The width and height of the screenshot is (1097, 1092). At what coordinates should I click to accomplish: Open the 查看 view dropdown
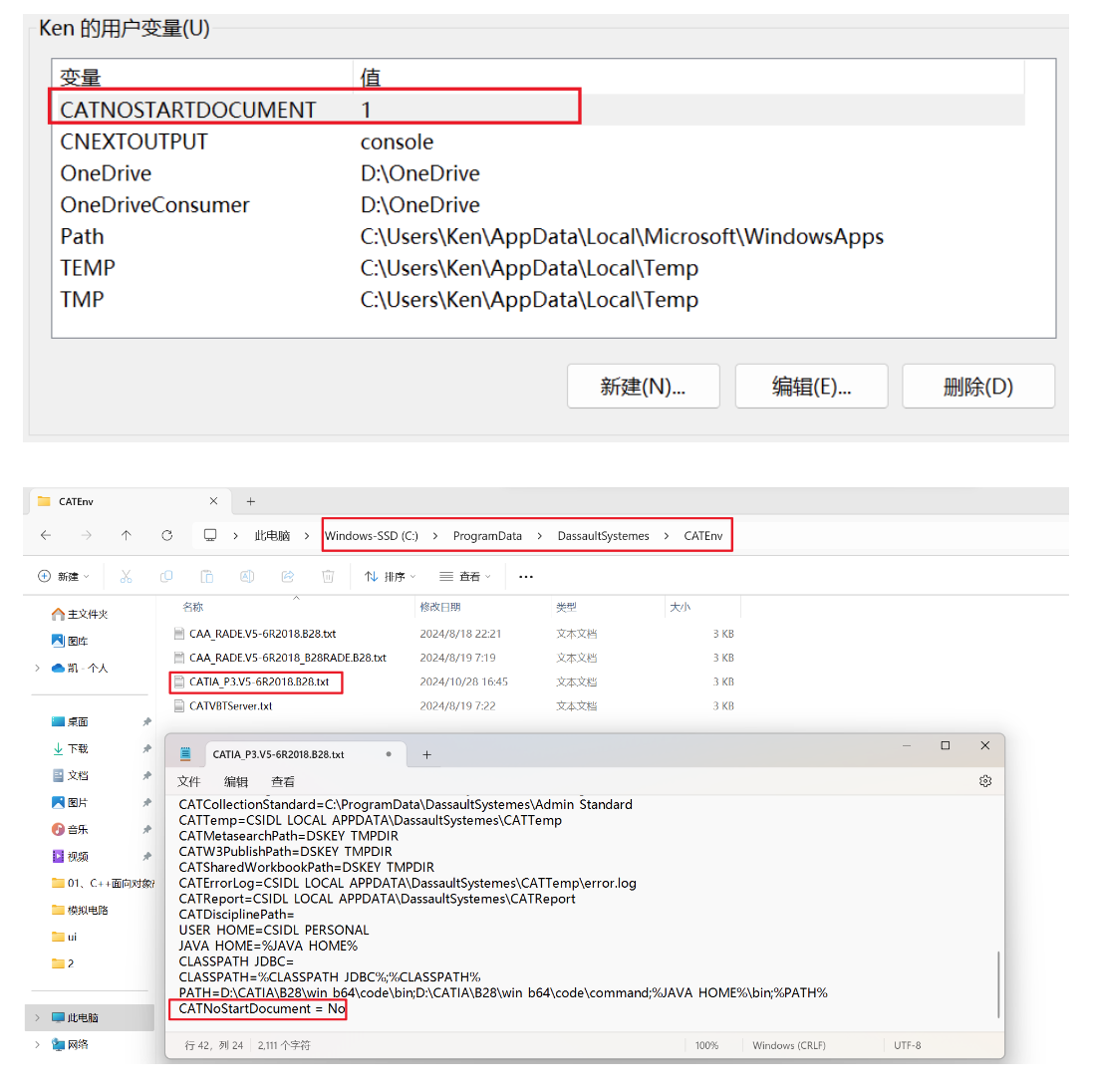(x=465, y=577)
